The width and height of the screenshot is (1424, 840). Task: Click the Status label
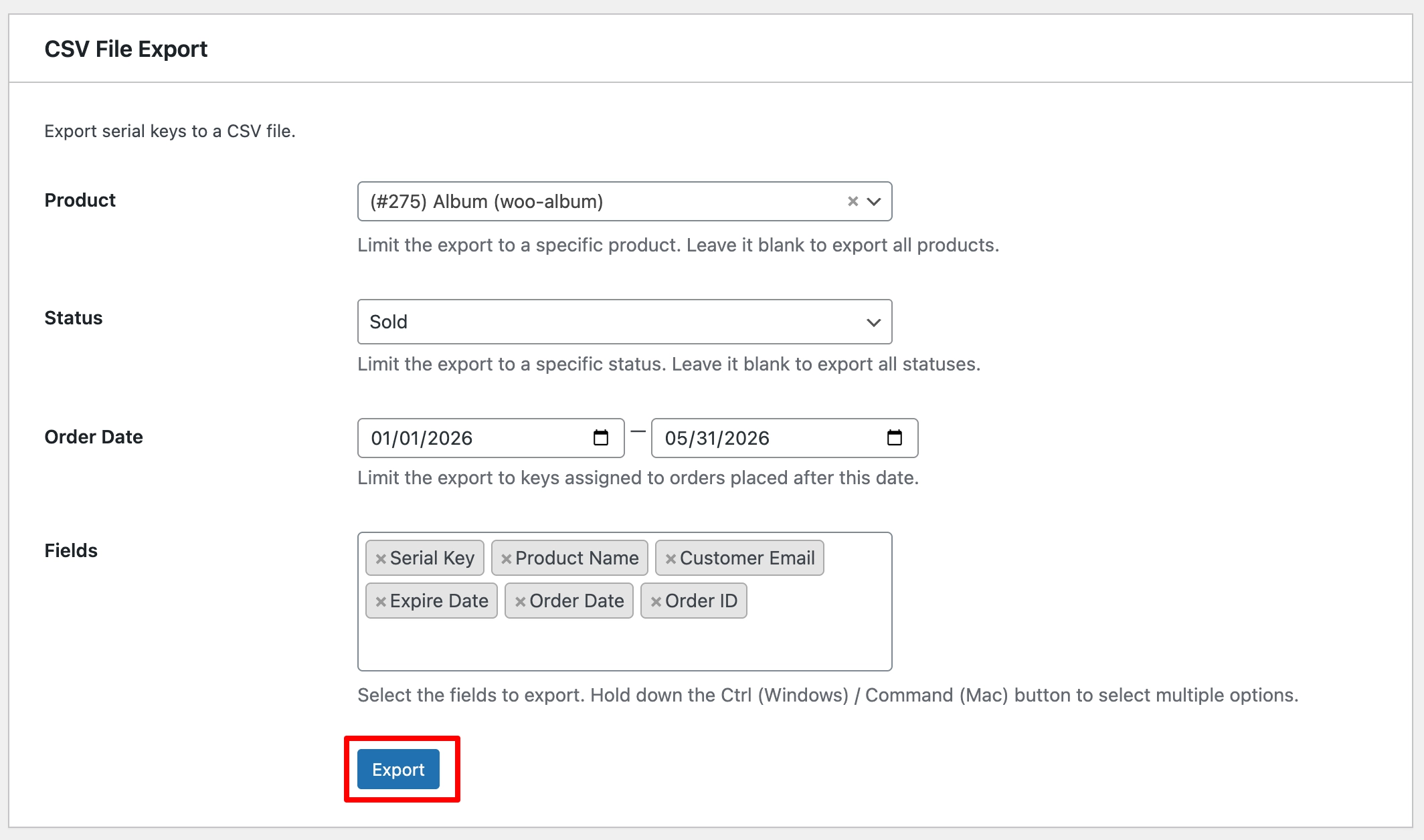(x=74, y=318)
